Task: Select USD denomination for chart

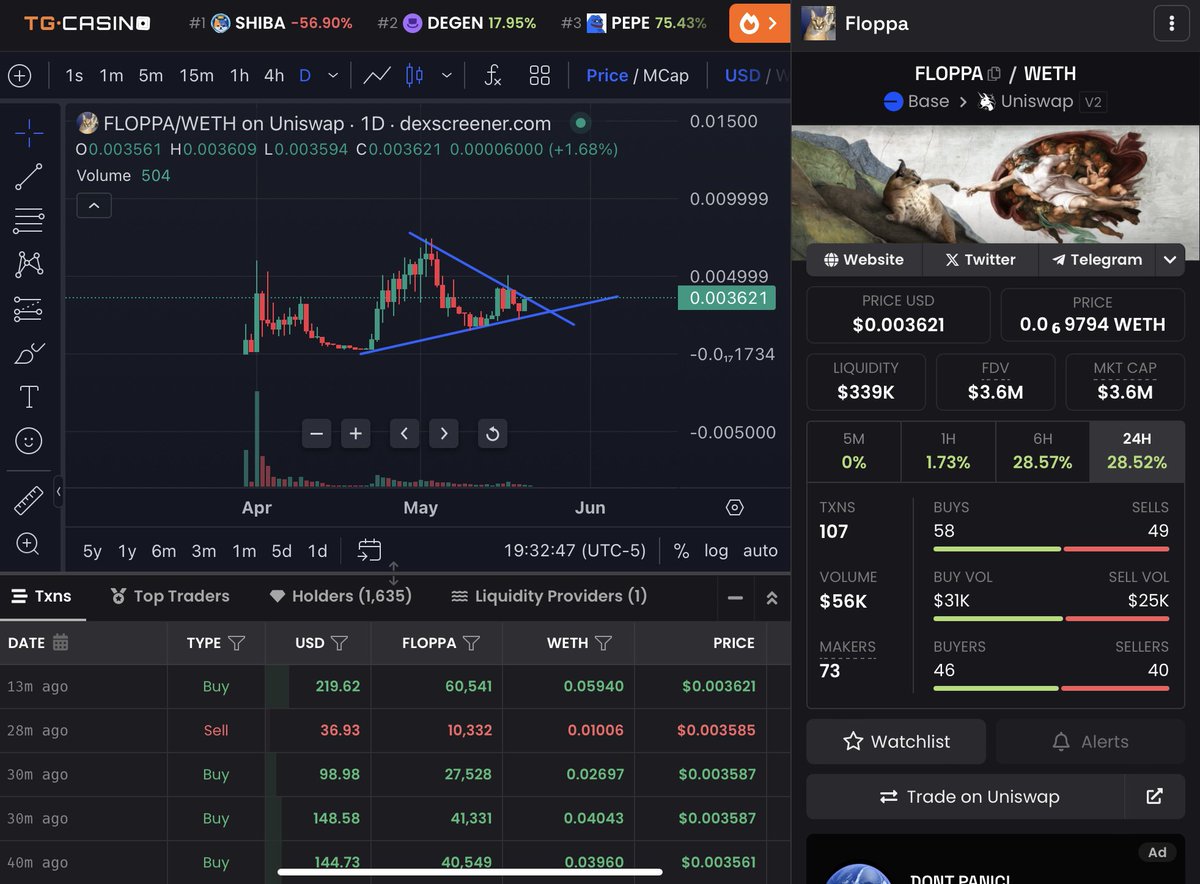Action: coord(742,75)
